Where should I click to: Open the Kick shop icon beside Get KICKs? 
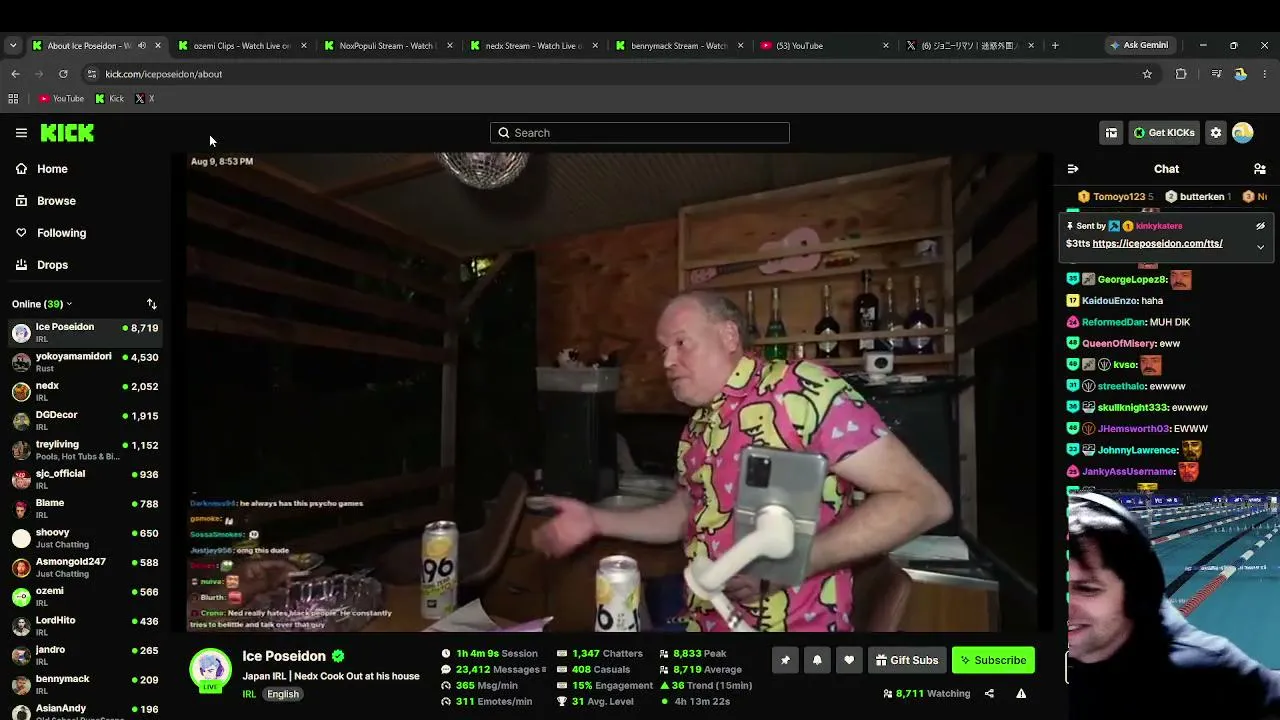pos(1111,132)
